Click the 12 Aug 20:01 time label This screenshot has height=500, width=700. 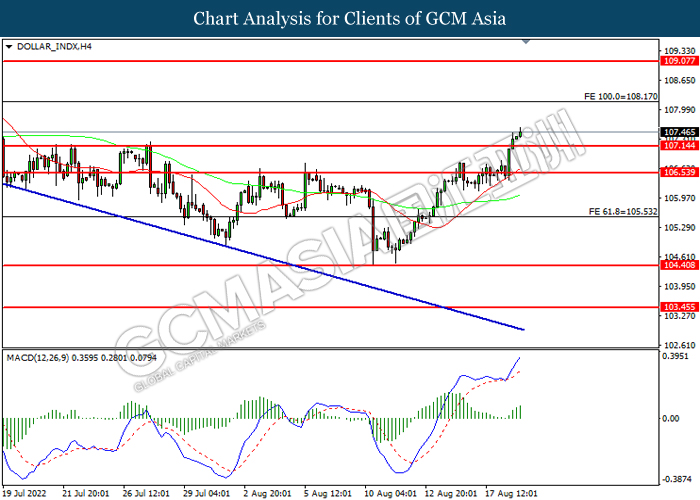[x=451, y=493]
